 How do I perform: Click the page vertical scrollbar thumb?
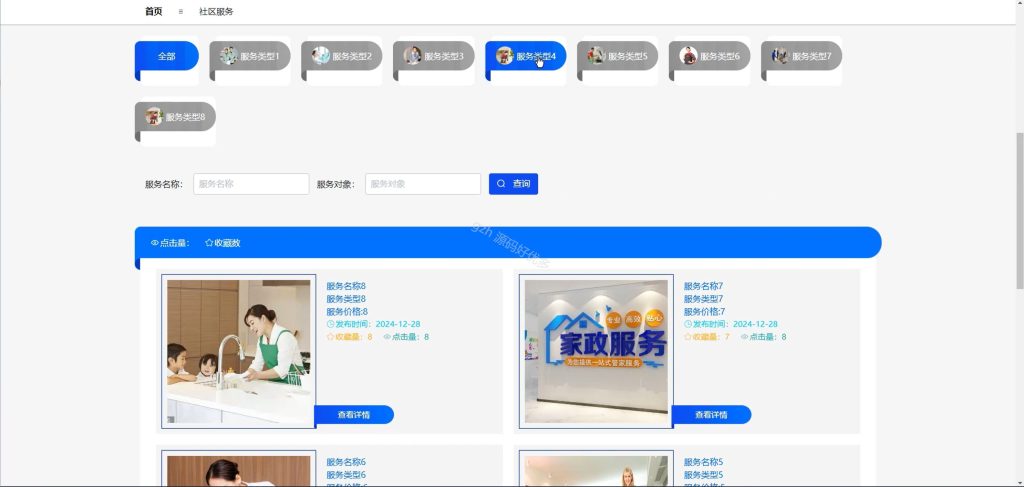pos(1019,211)
